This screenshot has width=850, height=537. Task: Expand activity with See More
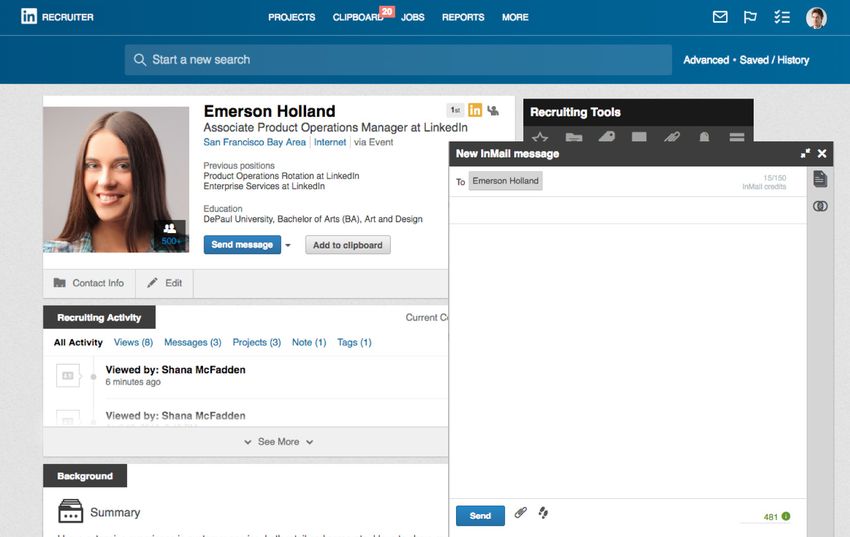coord(278,442)
